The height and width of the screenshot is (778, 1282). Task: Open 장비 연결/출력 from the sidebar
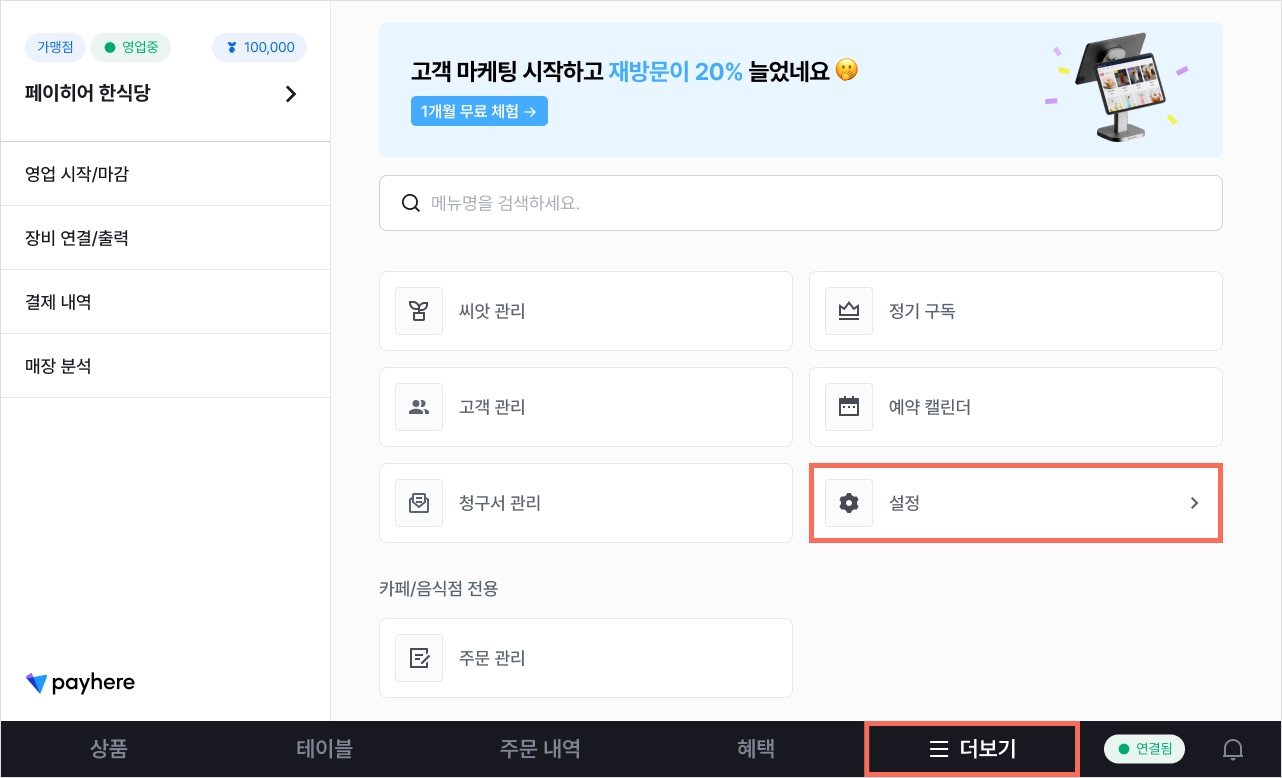point(165,238)
